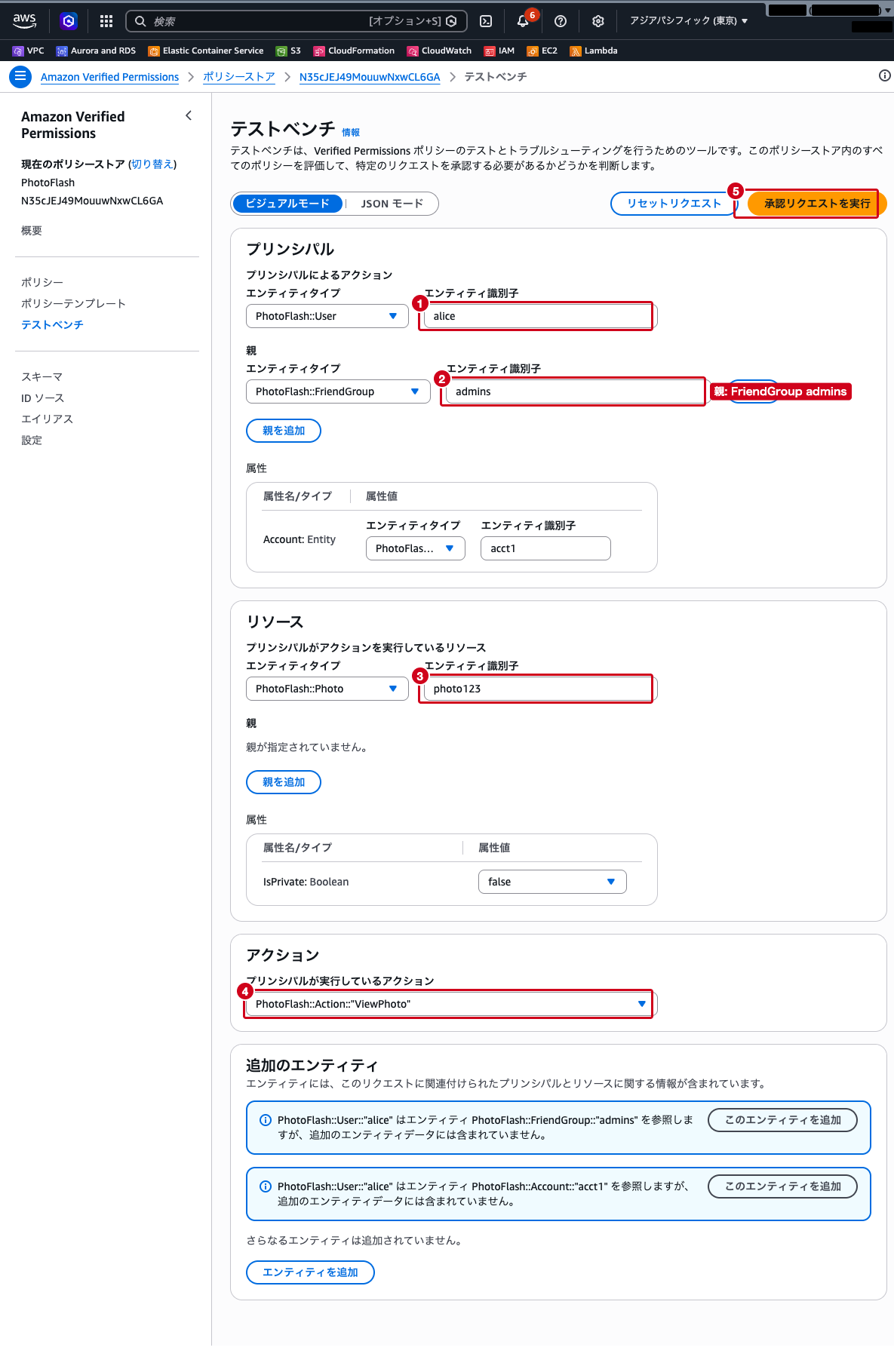894x1372 pixels.
Task: Go to スキーマ in the sidebar
Action: [x=41, y=376]
